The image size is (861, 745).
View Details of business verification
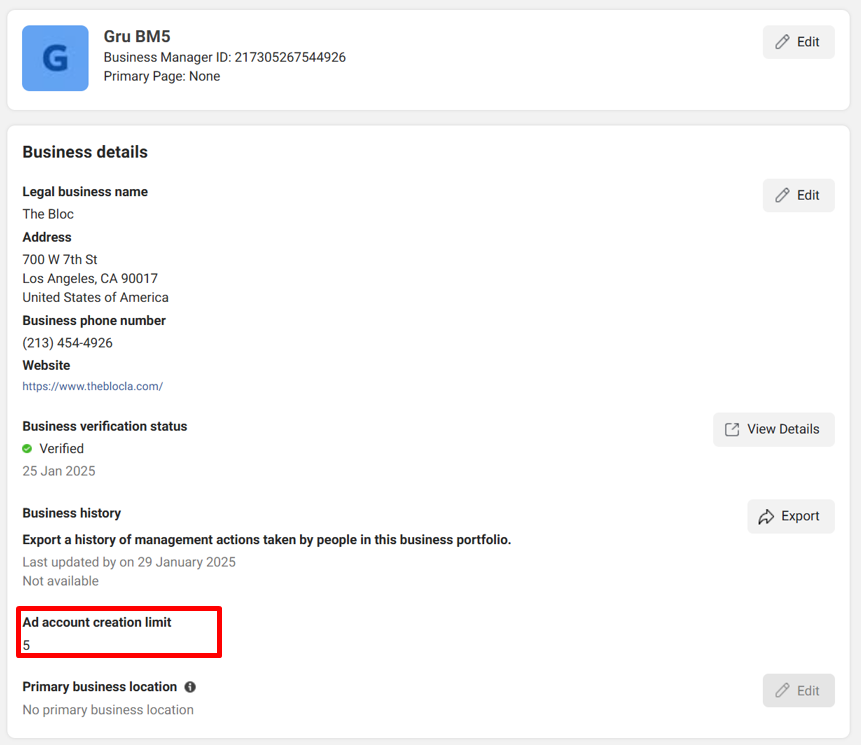774,429
